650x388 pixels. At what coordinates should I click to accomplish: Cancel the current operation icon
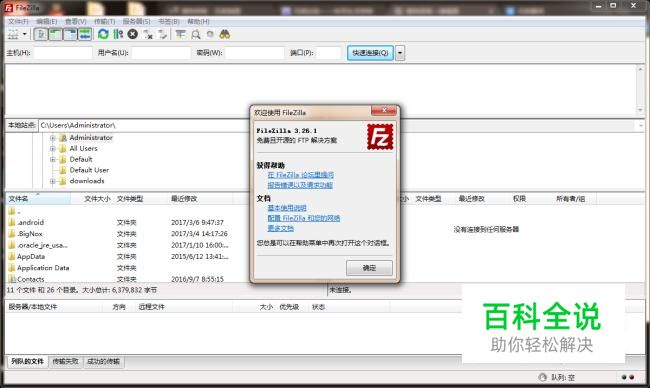[133, 34]
